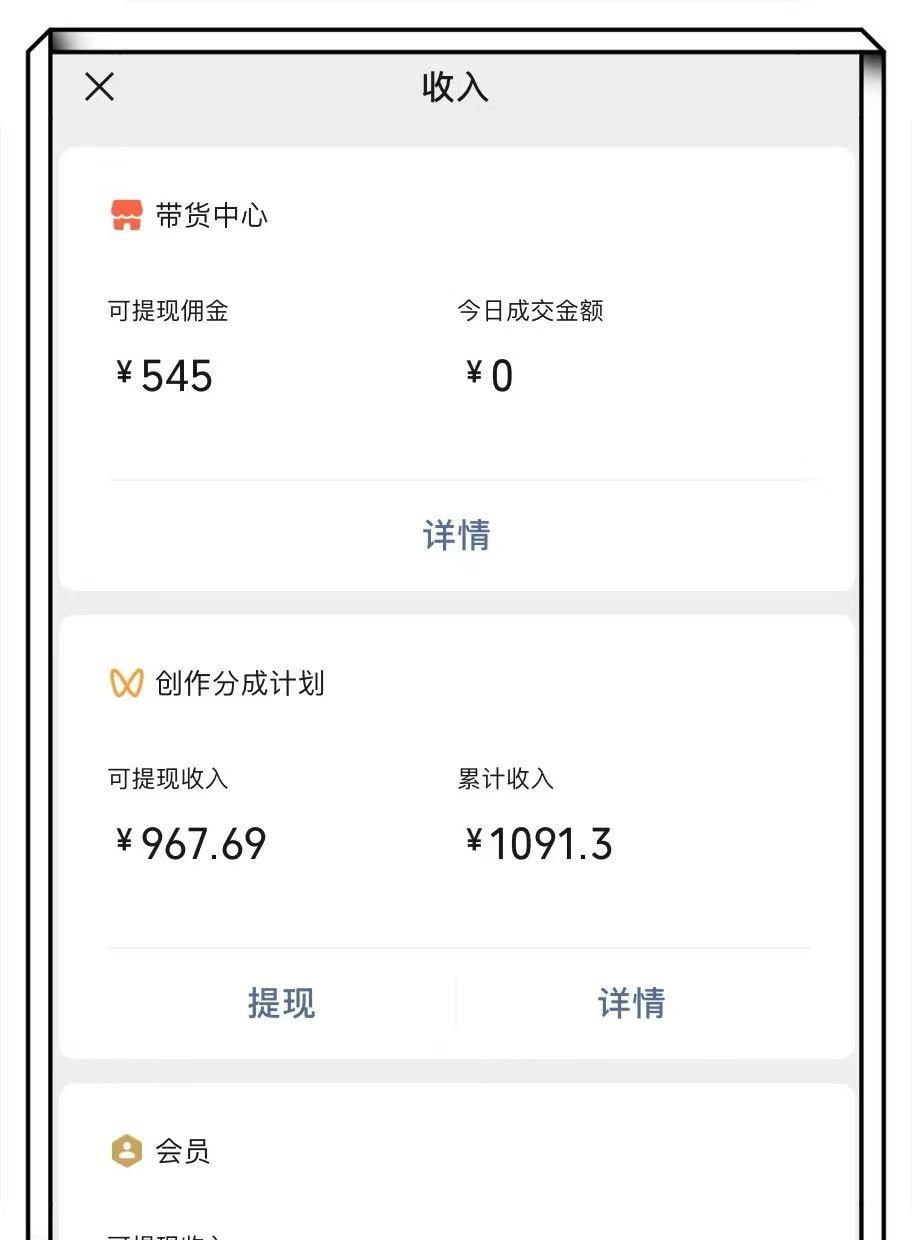The height and width of the screenshot is (1240, 912).
Task: Click the ¥545 withdrawable commission amount
Action: [x=164, y=376]
